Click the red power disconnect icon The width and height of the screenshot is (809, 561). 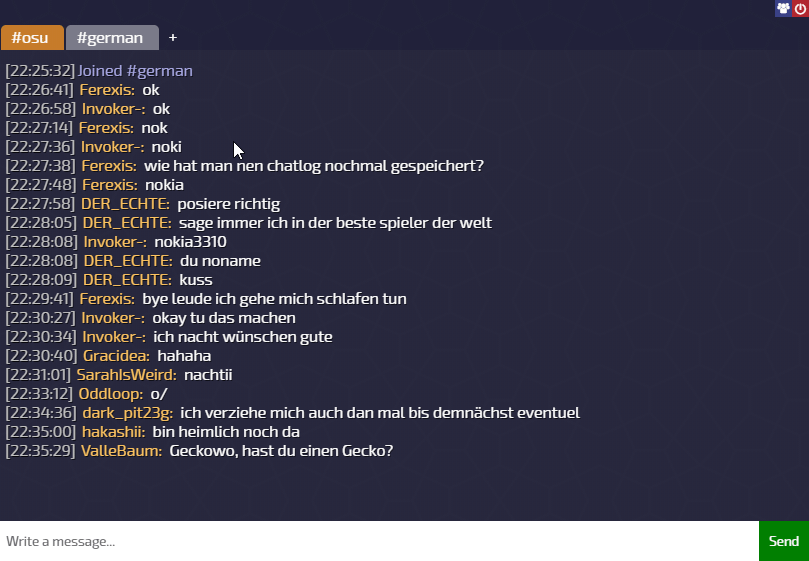(801, 8)
